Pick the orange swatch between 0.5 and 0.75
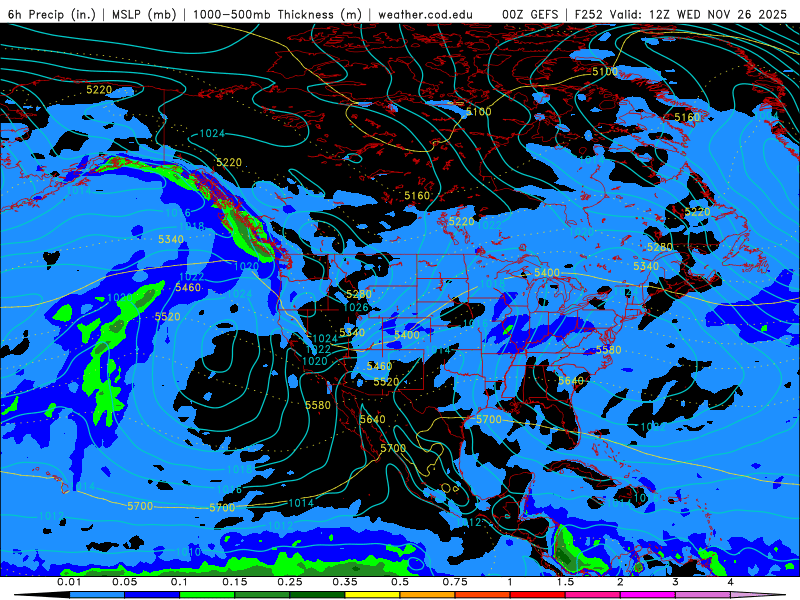 [428, 595]
